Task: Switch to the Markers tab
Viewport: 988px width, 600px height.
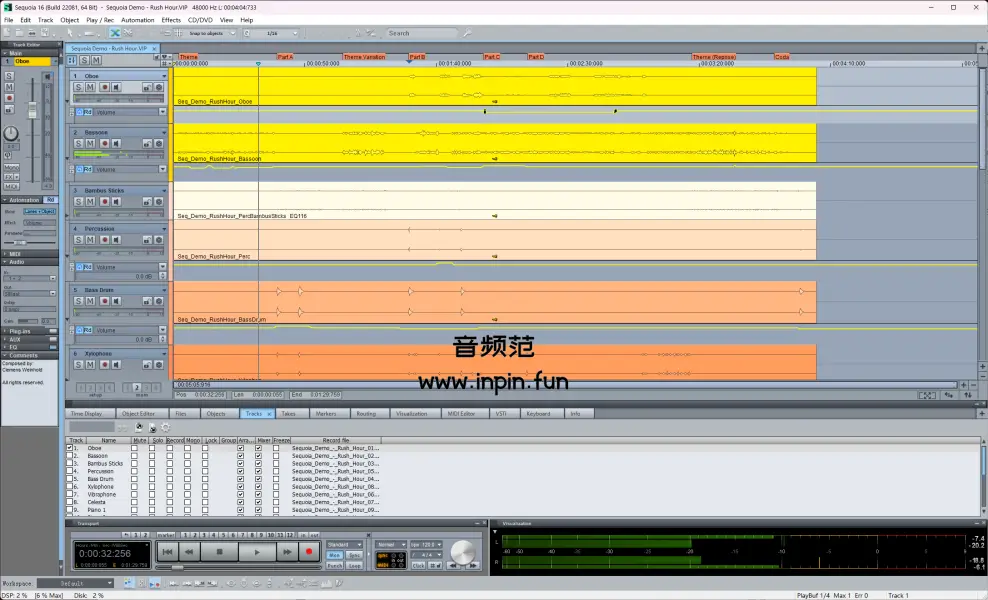Action: [326, 413]
